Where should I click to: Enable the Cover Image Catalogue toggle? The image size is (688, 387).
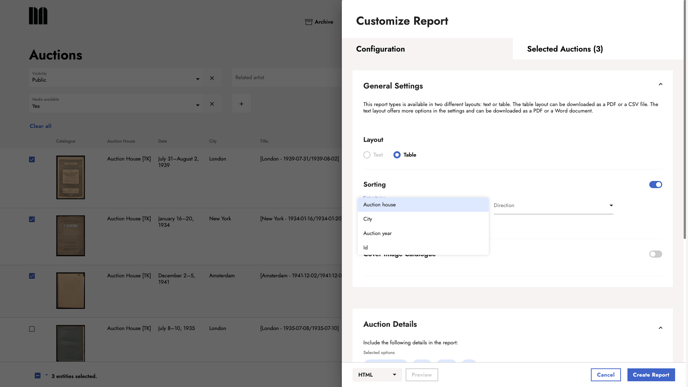tap(656, 254)
